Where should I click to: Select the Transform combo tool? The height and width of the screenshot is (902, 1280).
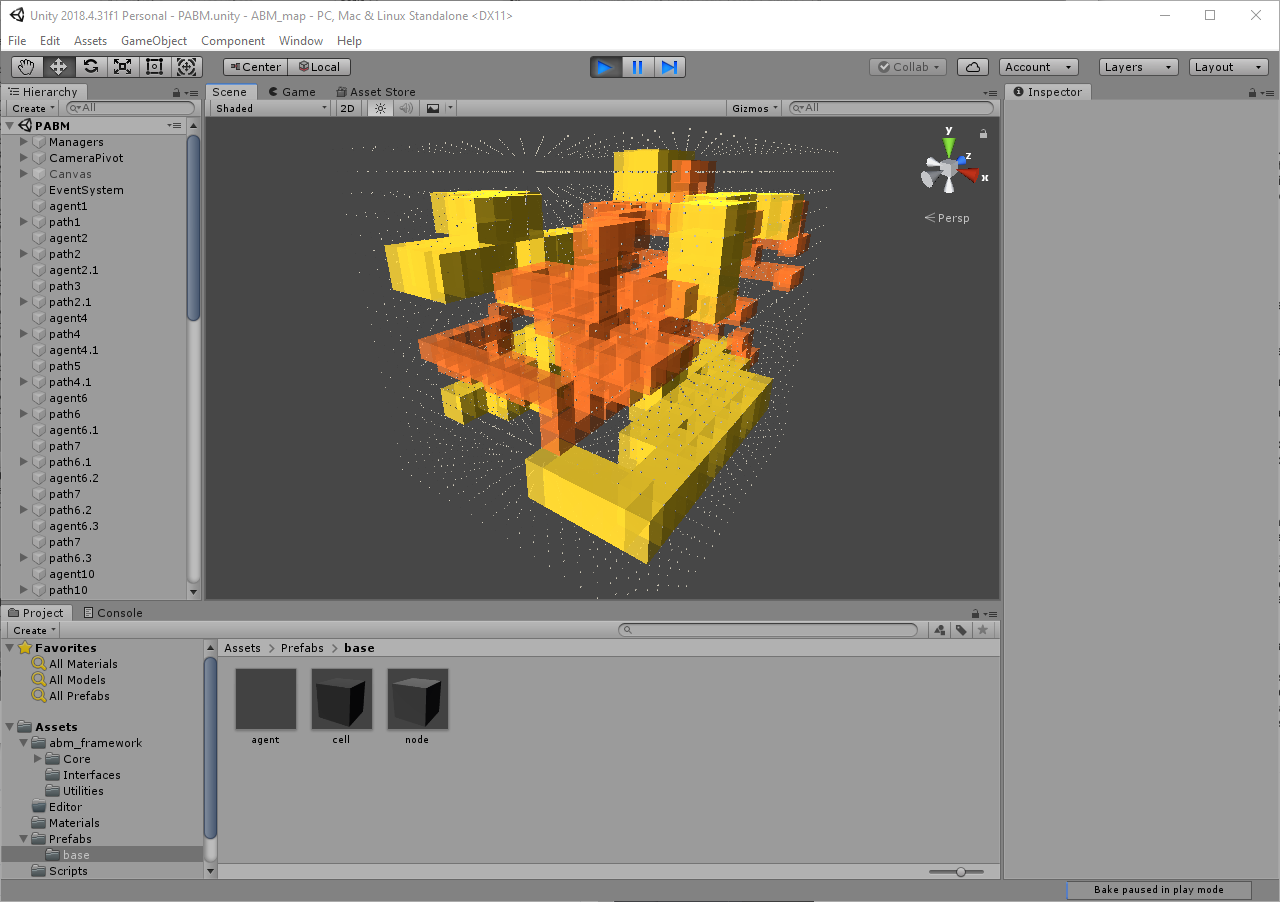[x=186, y=66]
